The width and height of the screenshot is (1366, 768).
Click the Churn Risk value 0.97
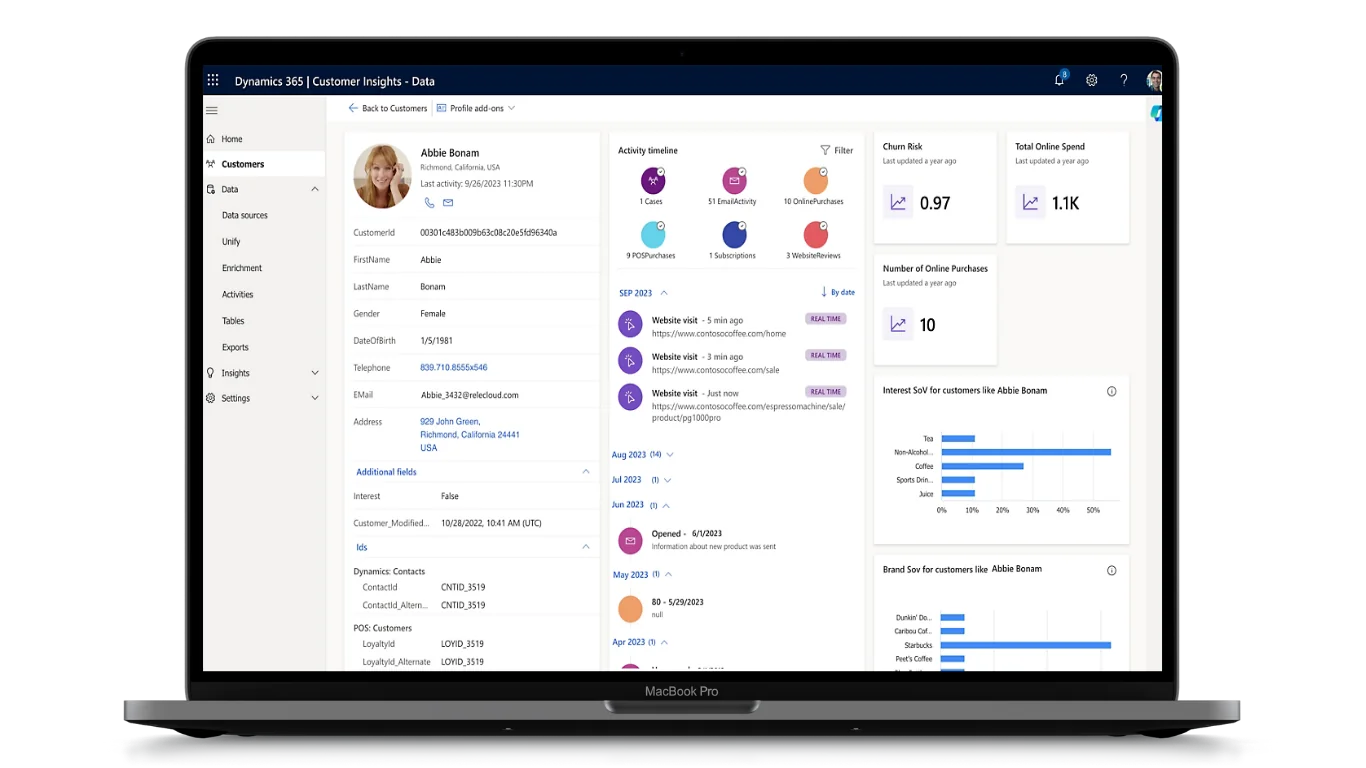tap(935, 203)
